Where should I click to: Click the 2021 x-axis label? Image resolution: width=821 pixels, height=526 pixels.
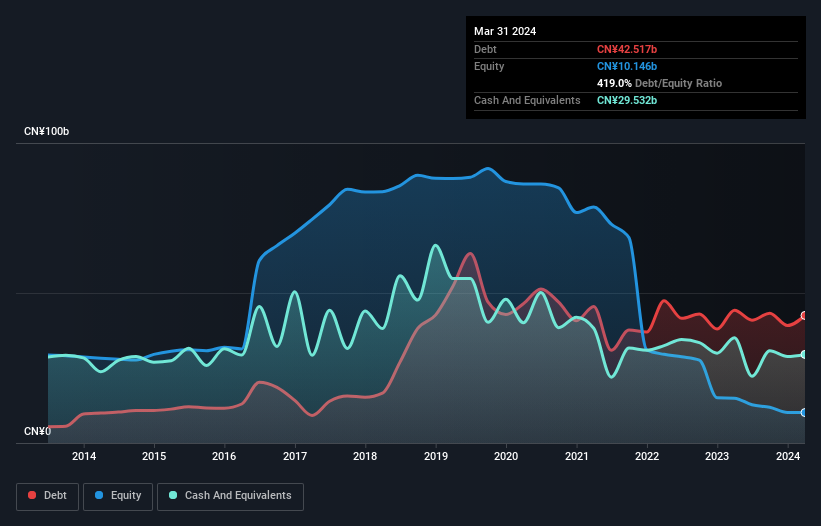point(576,456)
